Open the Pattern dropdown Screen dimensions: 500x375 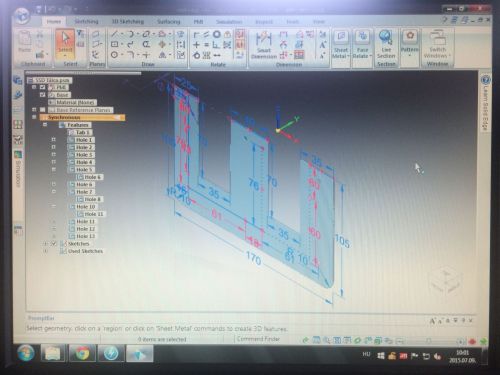(x=410, y=44)
